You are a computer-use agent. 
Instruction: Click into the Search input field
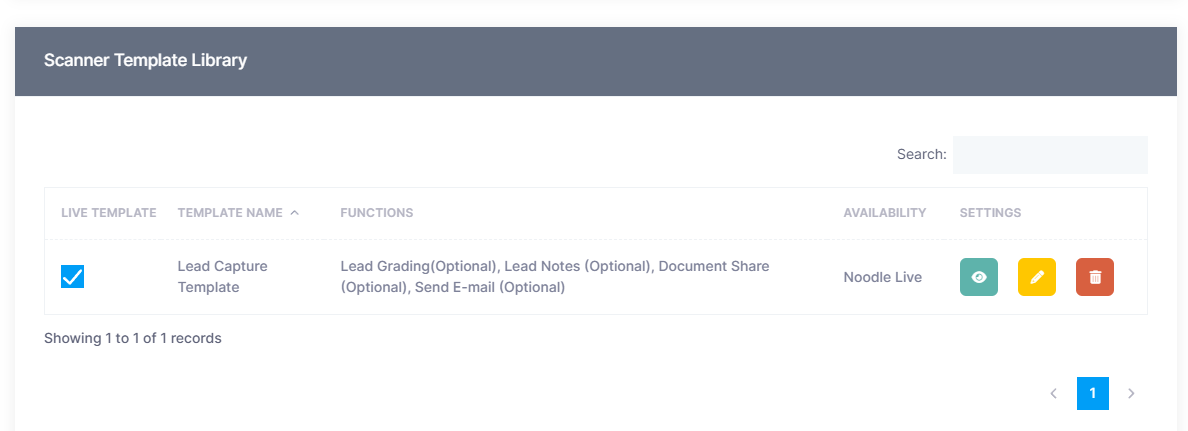pos(1049,155)
